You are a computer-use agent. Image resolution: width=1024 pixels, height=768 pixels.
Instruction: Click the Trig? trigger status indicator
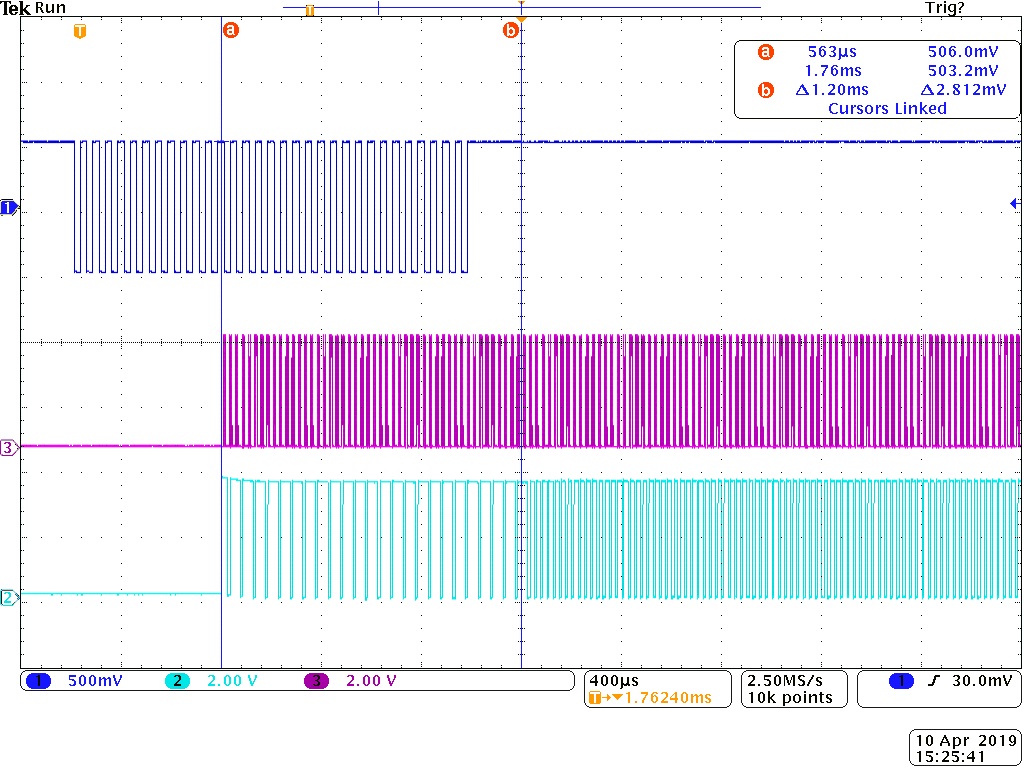pos(944,8)
